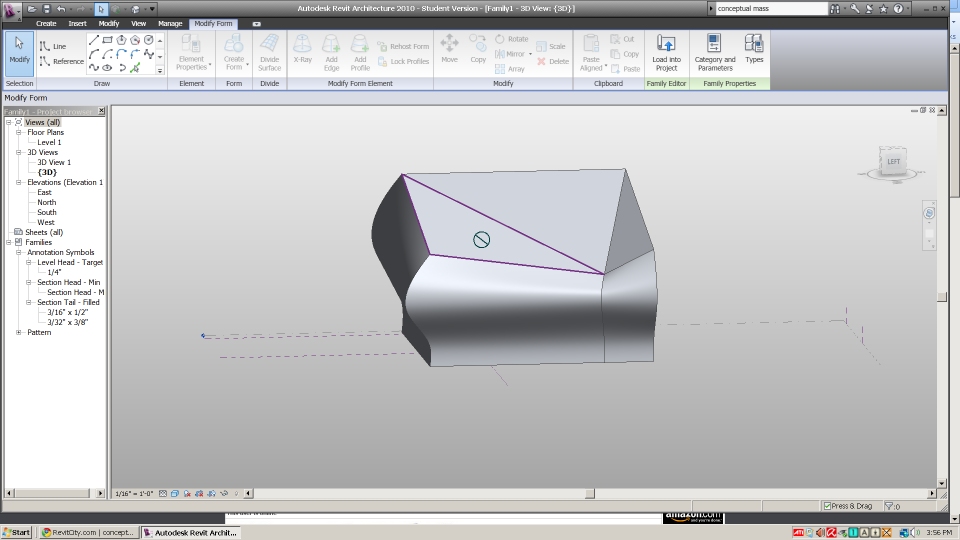This screenshot has height=540, width=960.
Task: Open Level 1 floor plan
Action: (x=49, y=142)
